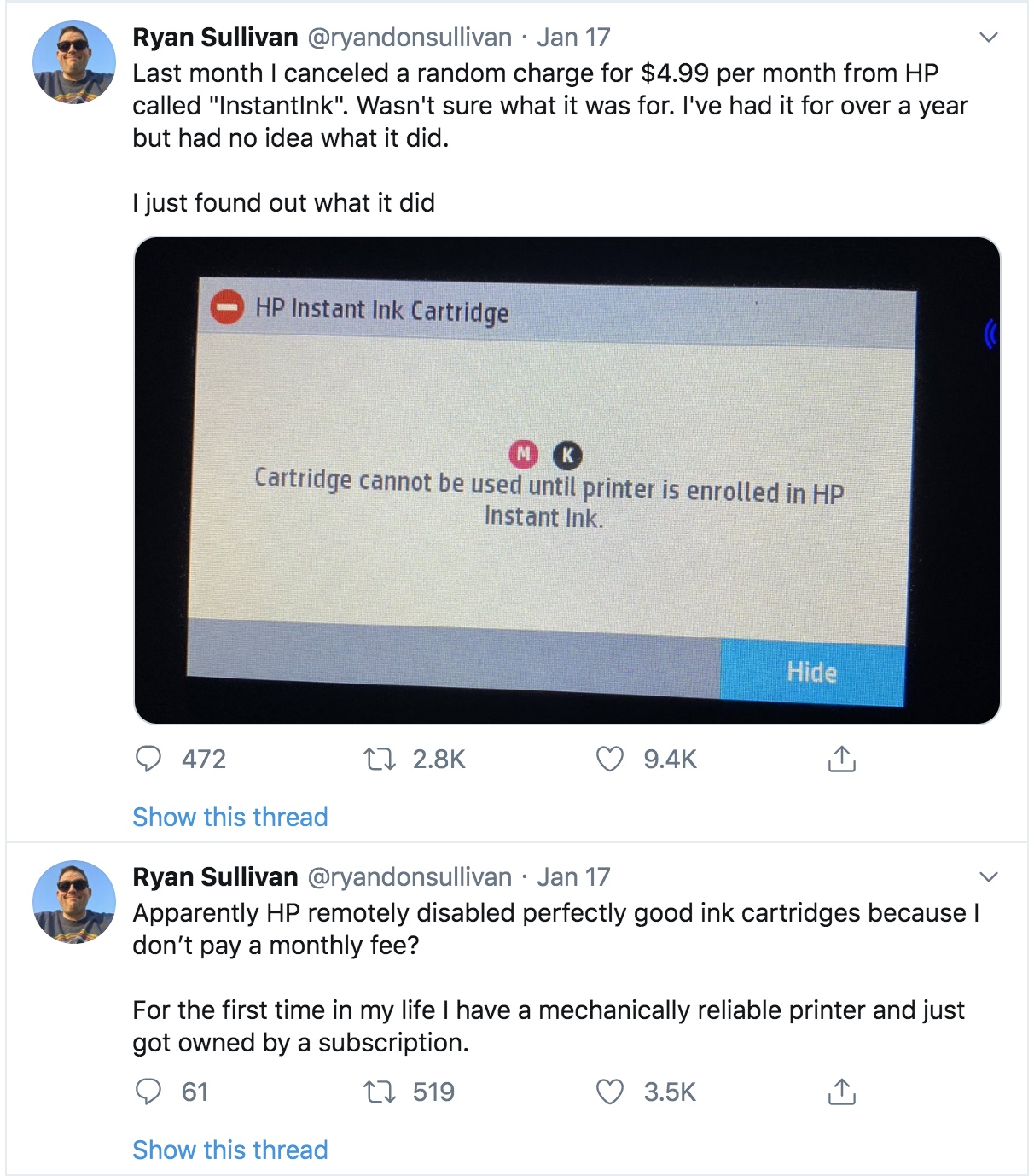Image resolution: width=1034 pixels, height=1176 pixels.
Task: Open the second tweet's more options chevron
Action: click(x=988, y=877)
